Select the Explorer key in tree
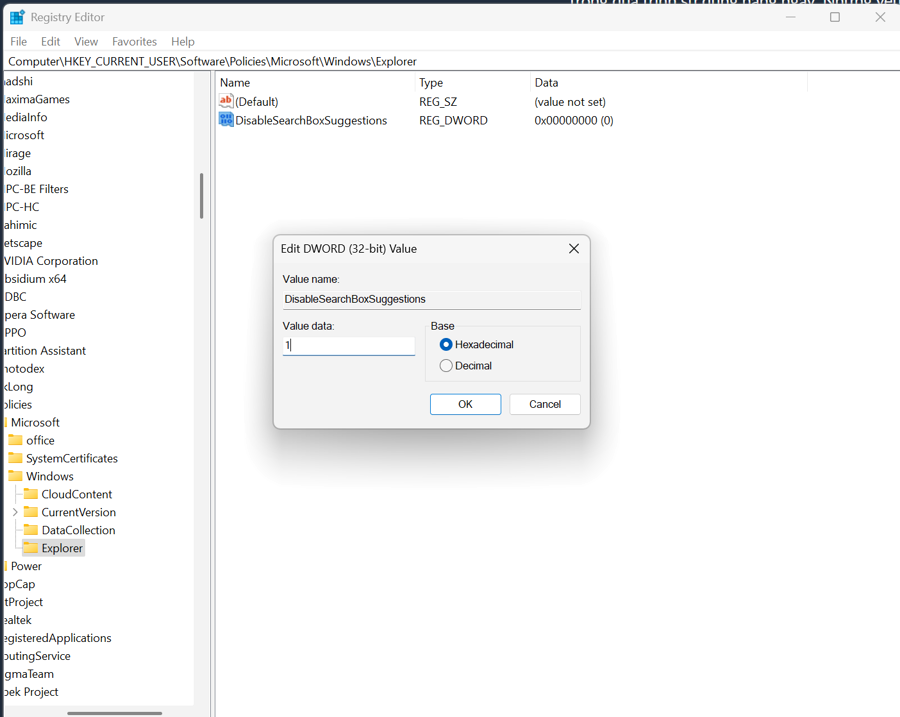900x717 pixels. pos(62,548)
